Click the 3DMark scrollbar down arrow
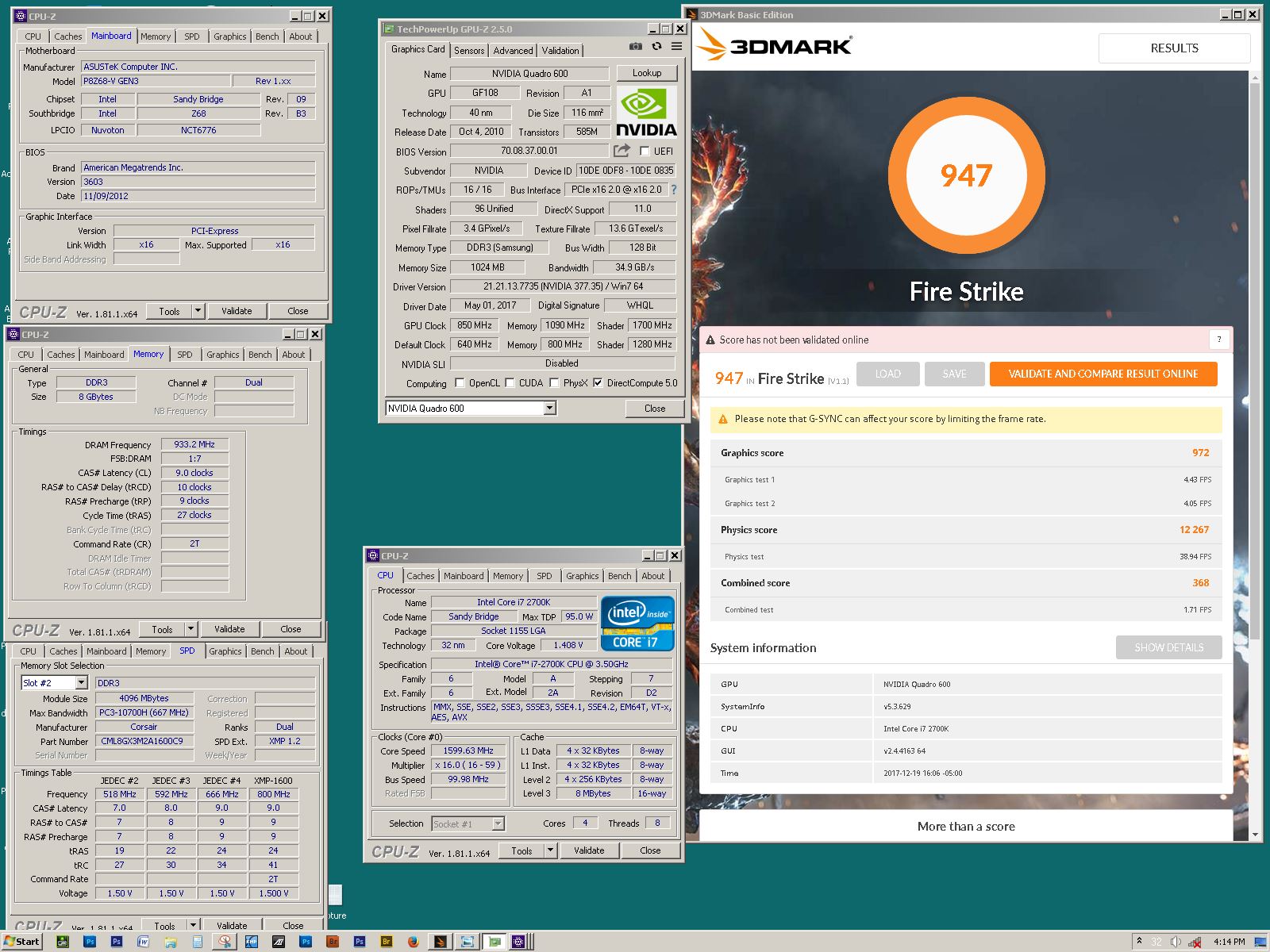 [x=1255, y=834]
